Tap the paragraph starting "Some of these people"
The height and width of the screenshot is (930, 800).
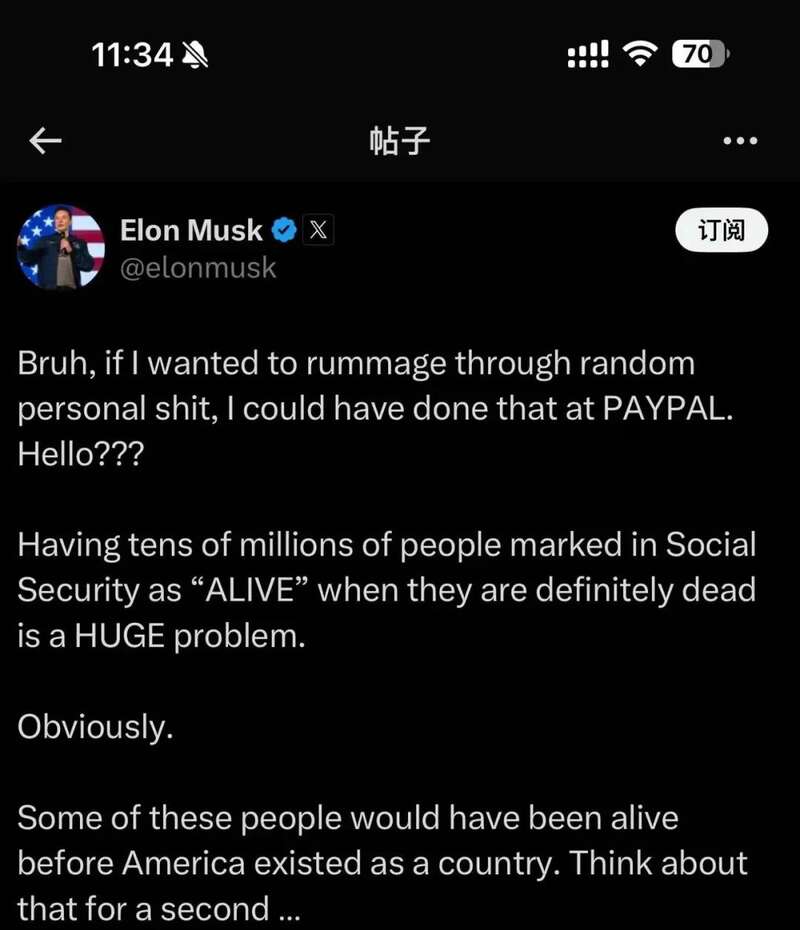(382, 862)
